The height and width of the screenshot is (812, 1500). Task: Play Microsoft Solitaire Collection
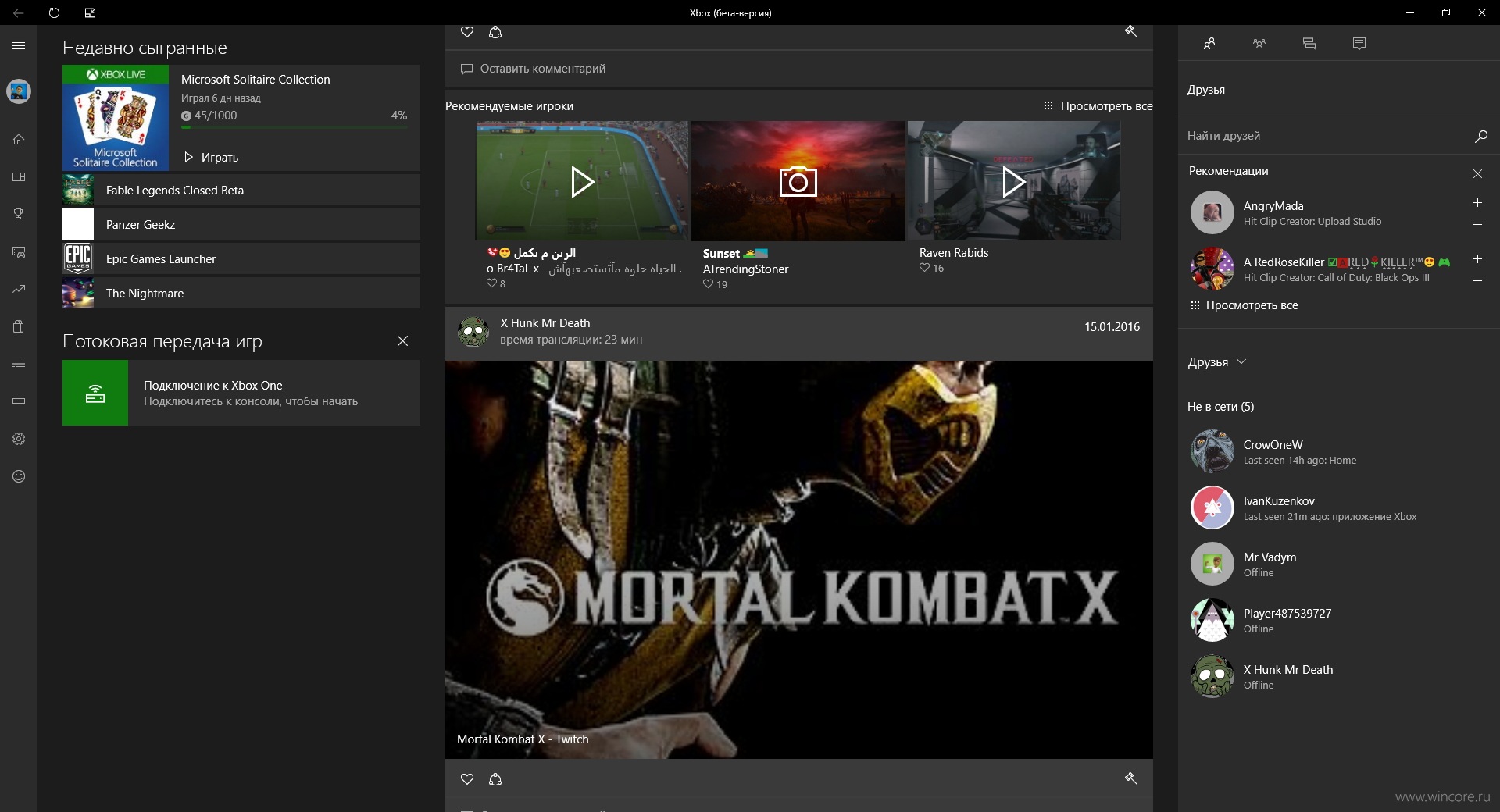click(x=211, y=158)
